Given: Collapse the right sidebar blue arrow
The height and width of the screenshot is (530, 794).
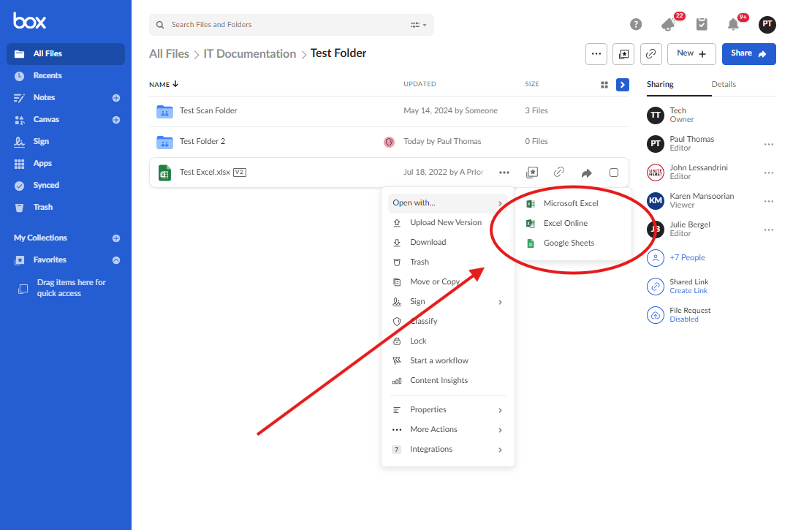Looking at the screenshot, I should 622,85.
